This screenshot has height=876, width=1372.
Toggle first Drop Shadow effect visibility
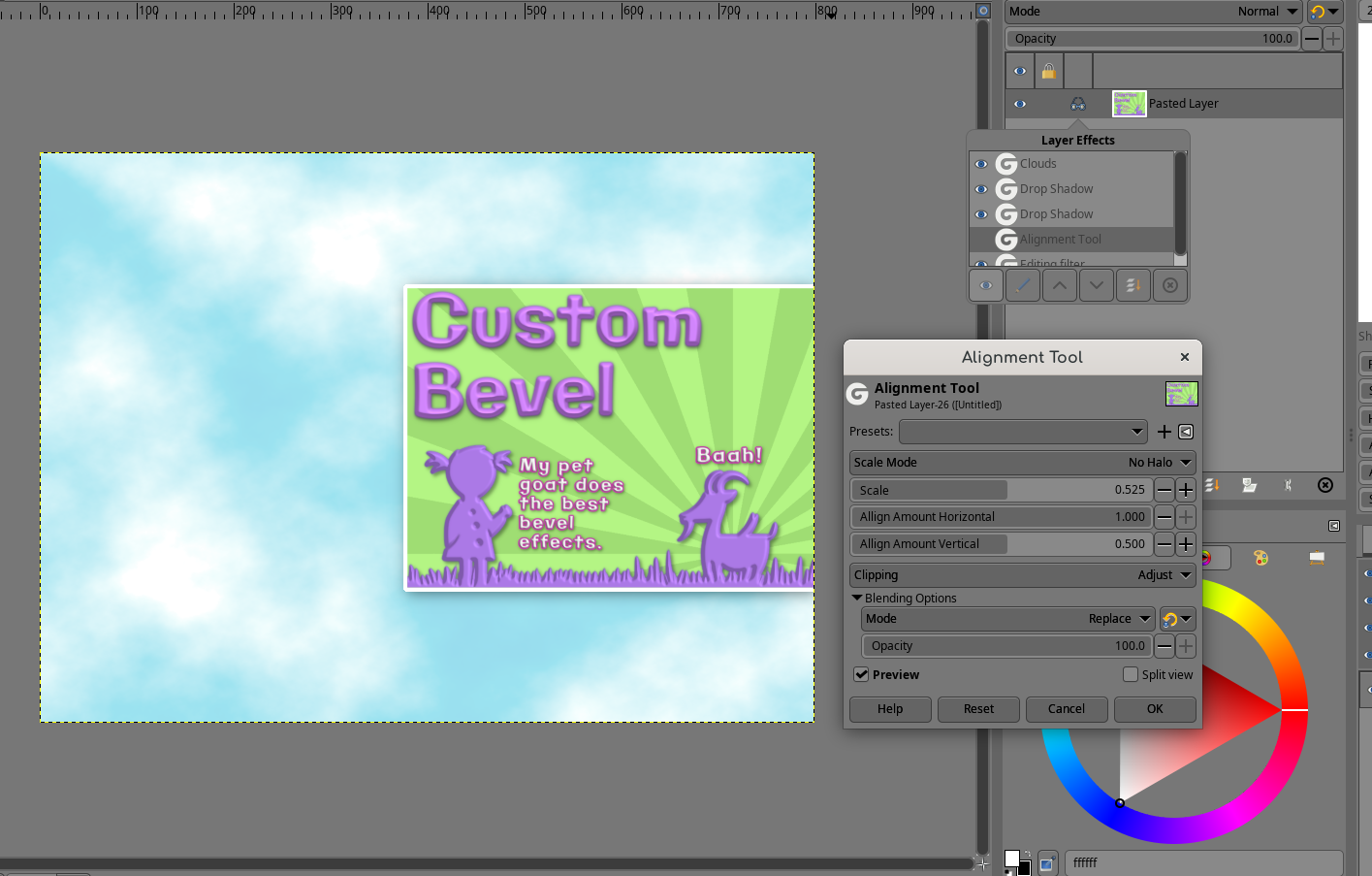coord(981,189)
